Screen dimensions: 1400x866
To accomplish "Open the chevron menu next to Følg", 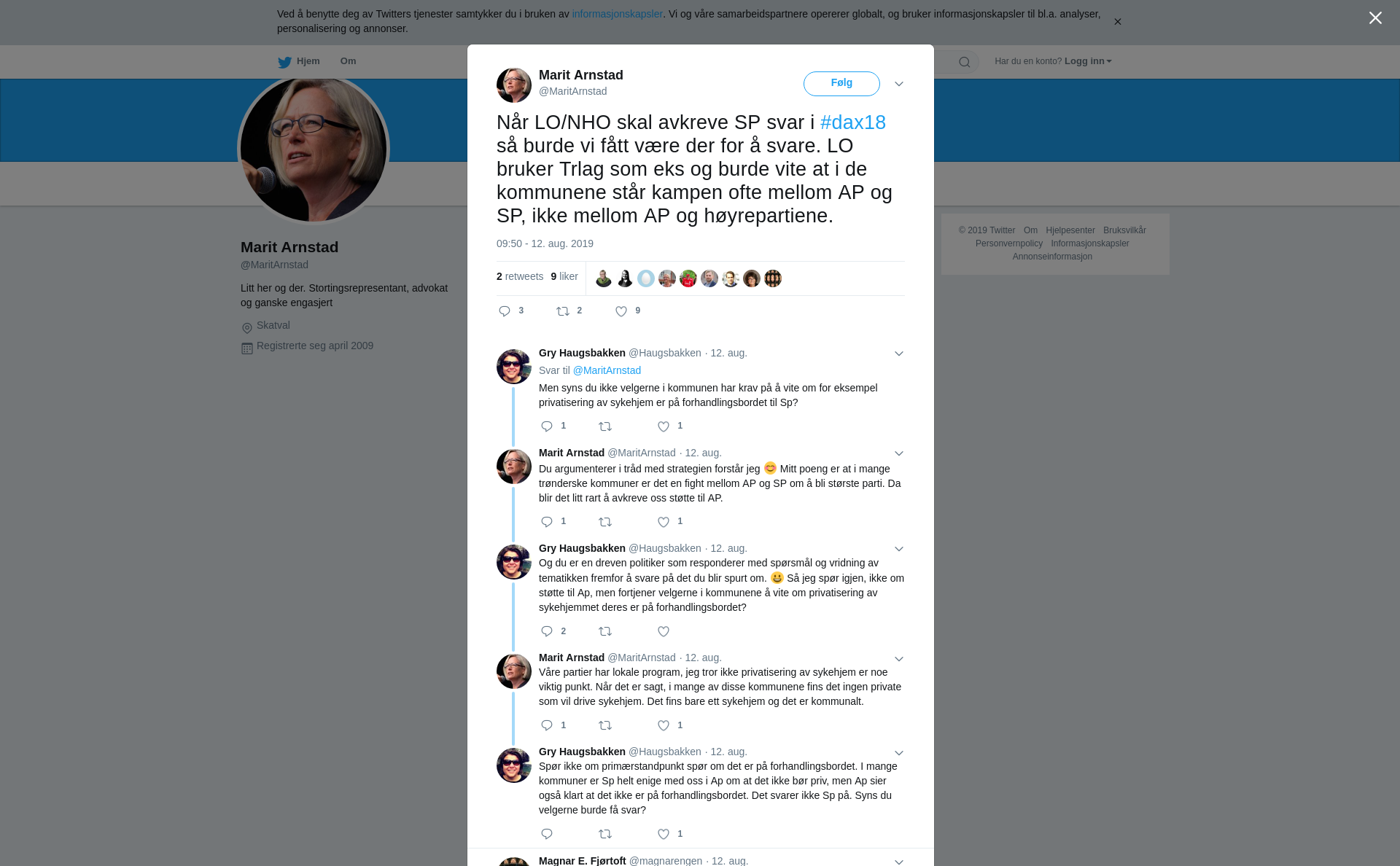I will pyautogui.click(x=899, y=84).
